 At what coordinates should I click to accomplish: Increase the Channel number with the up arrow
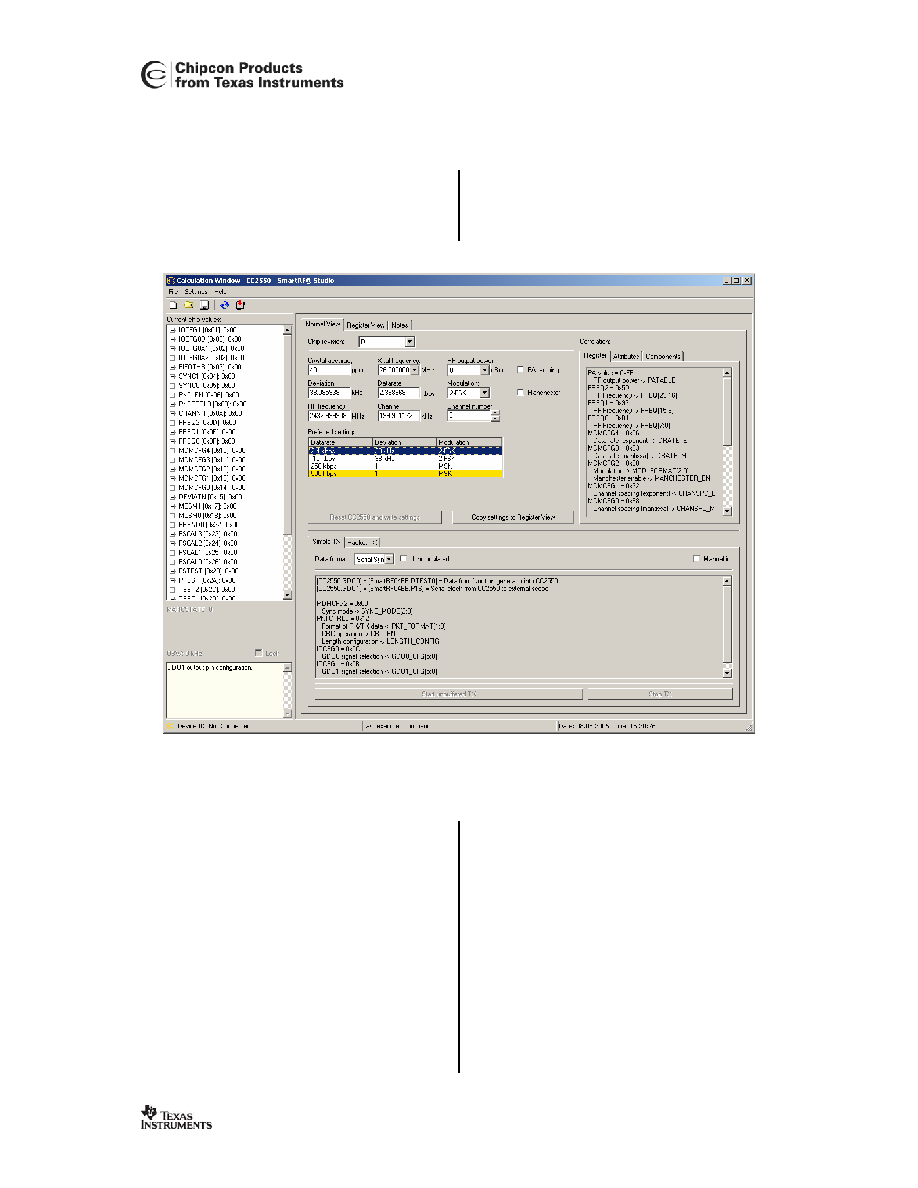[495, 413]
